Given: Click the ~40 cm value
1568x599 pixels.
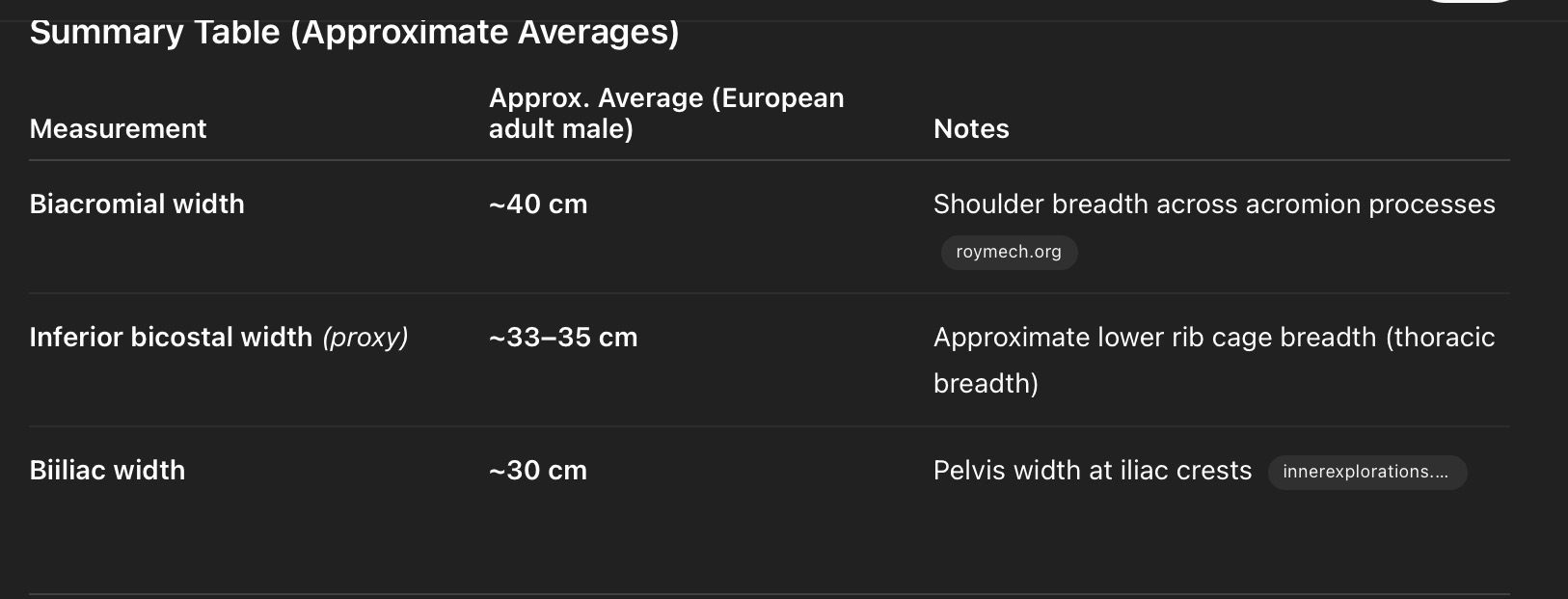Looking at the screenshot, I should click(538, 204).
